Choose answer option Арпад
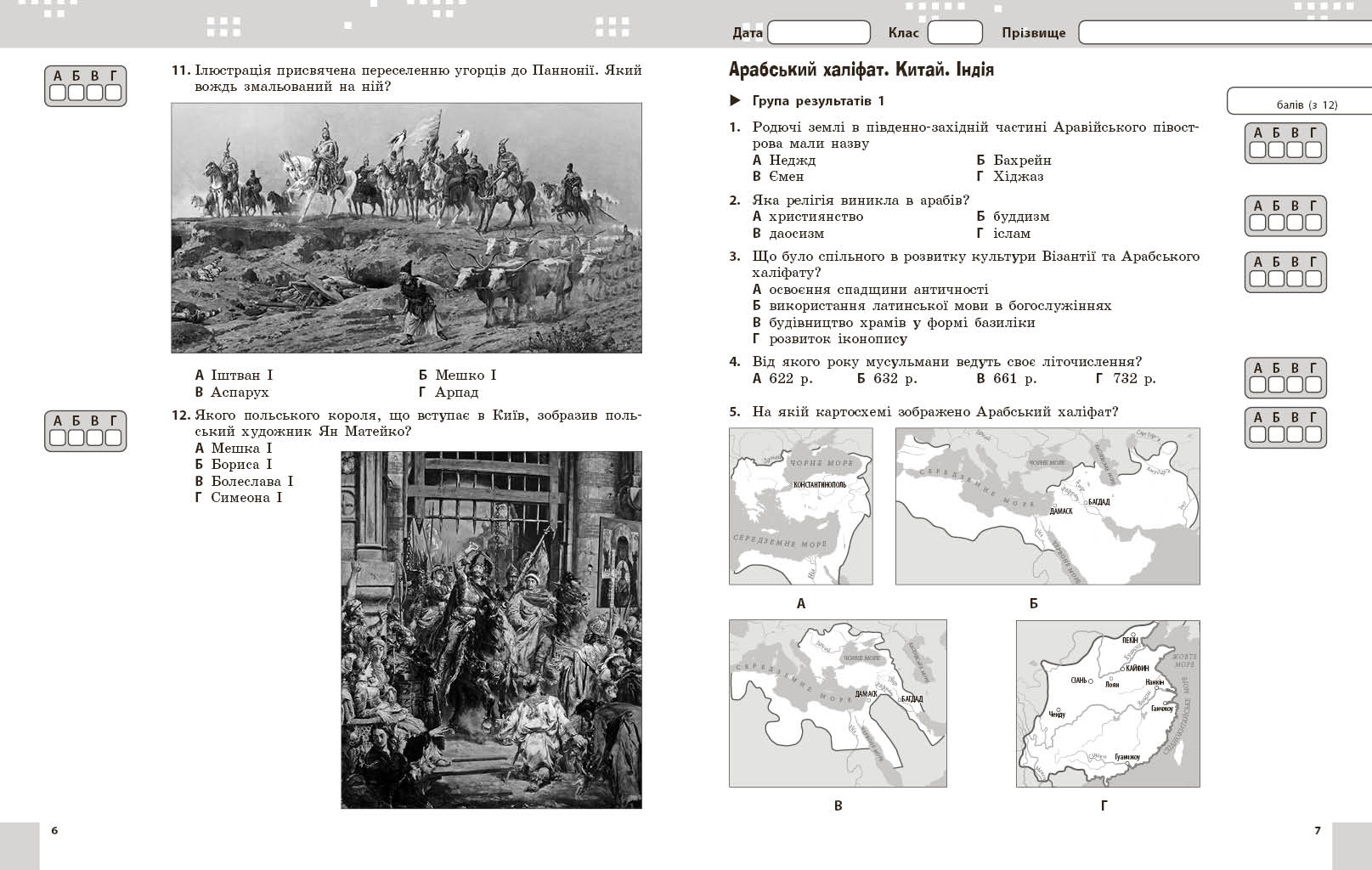 (456, 393)
